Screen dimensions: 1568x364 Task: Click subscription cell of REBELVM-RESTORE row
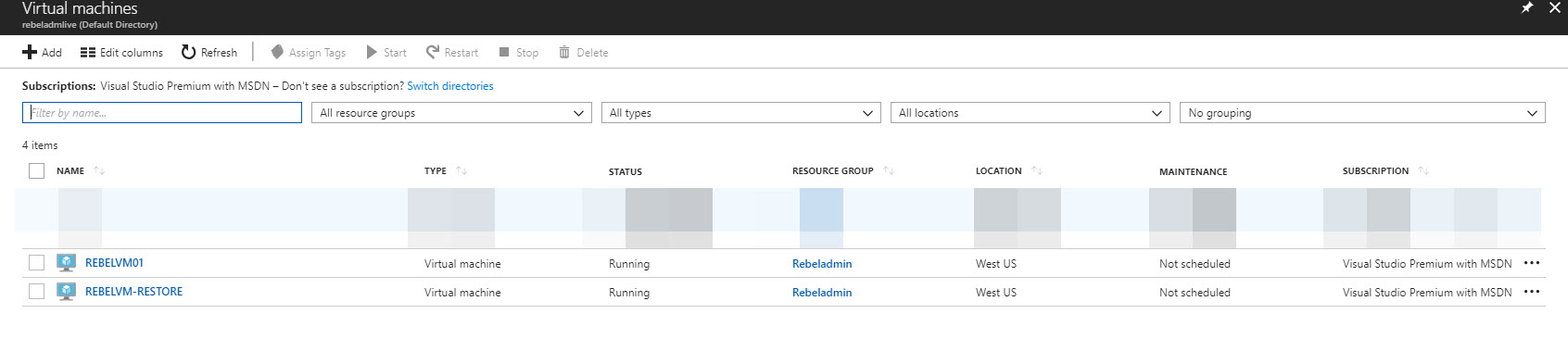1427,293
